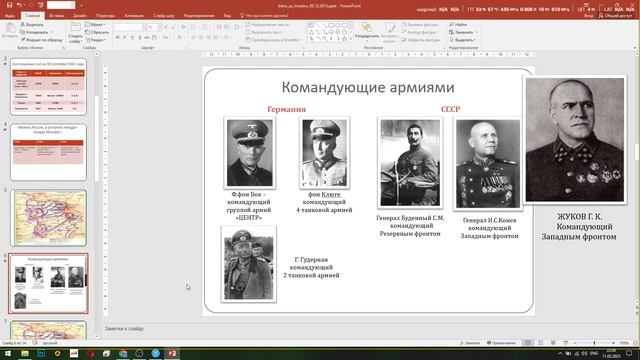Select the Командующие армиями slide title
The width and height of the screenshot is (640, 360).
pos(368,87)
